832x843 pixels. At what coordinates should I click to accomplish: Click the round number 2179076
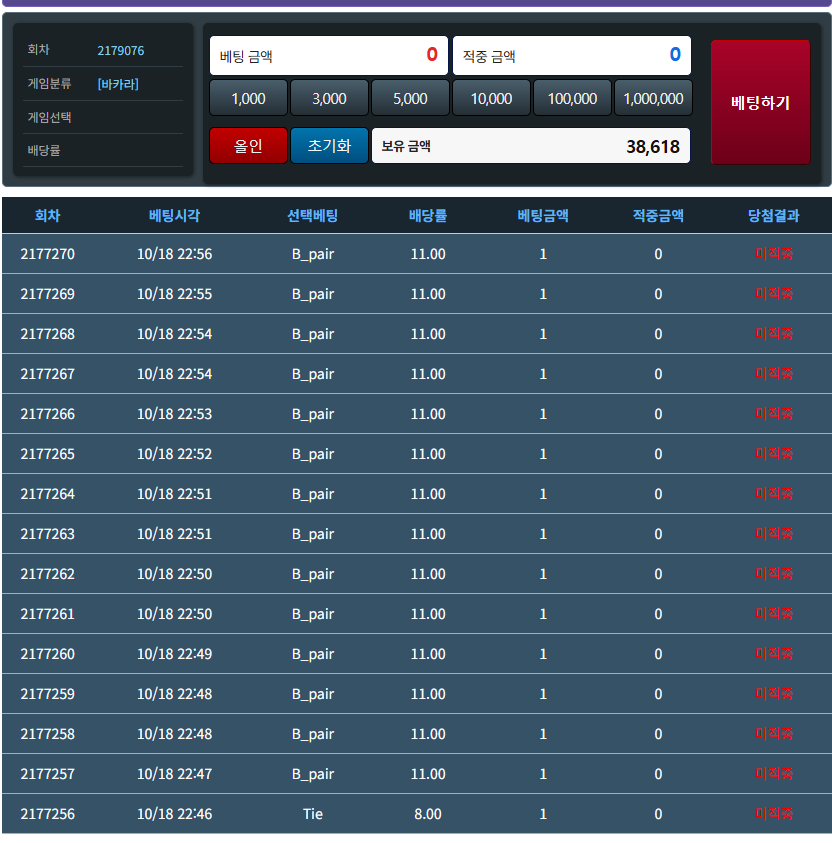pyautogui.click(x=120, y=51)
